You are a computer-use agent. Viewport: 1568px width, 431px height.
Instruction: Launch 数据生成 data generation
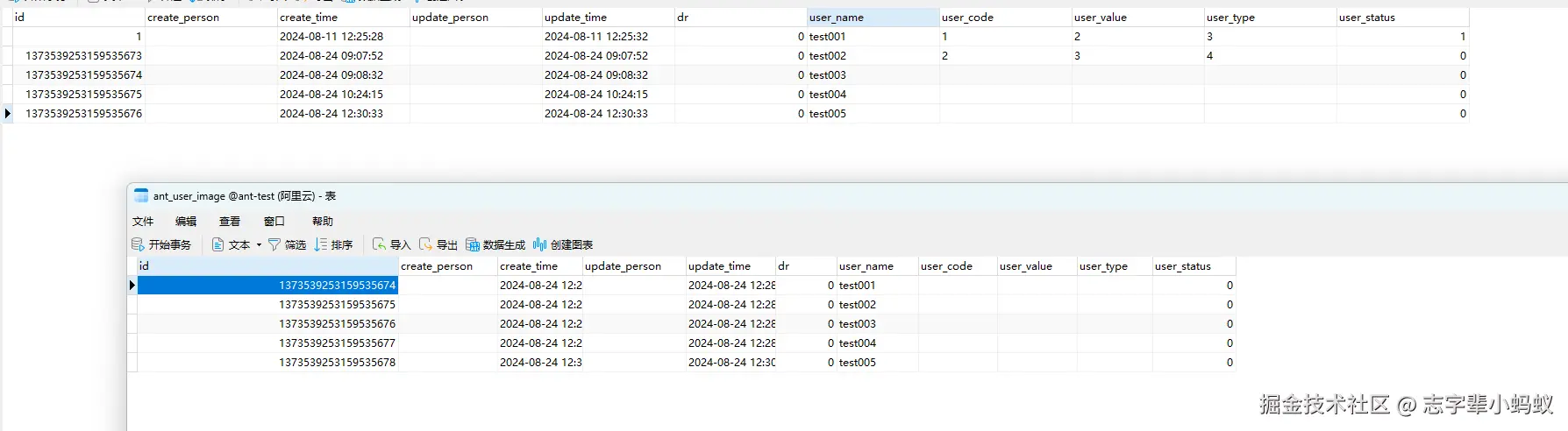coord(495,245)
